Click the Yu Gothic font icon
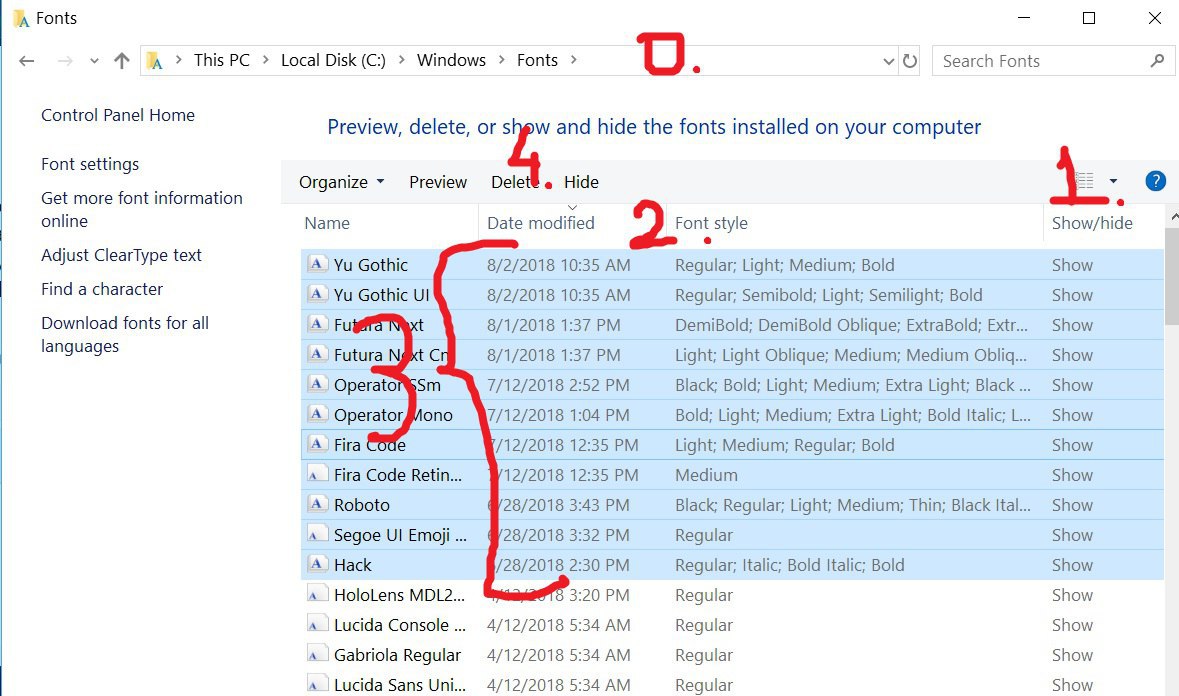The height and width of the screenshot is (696, 1179). click(317, 264)
